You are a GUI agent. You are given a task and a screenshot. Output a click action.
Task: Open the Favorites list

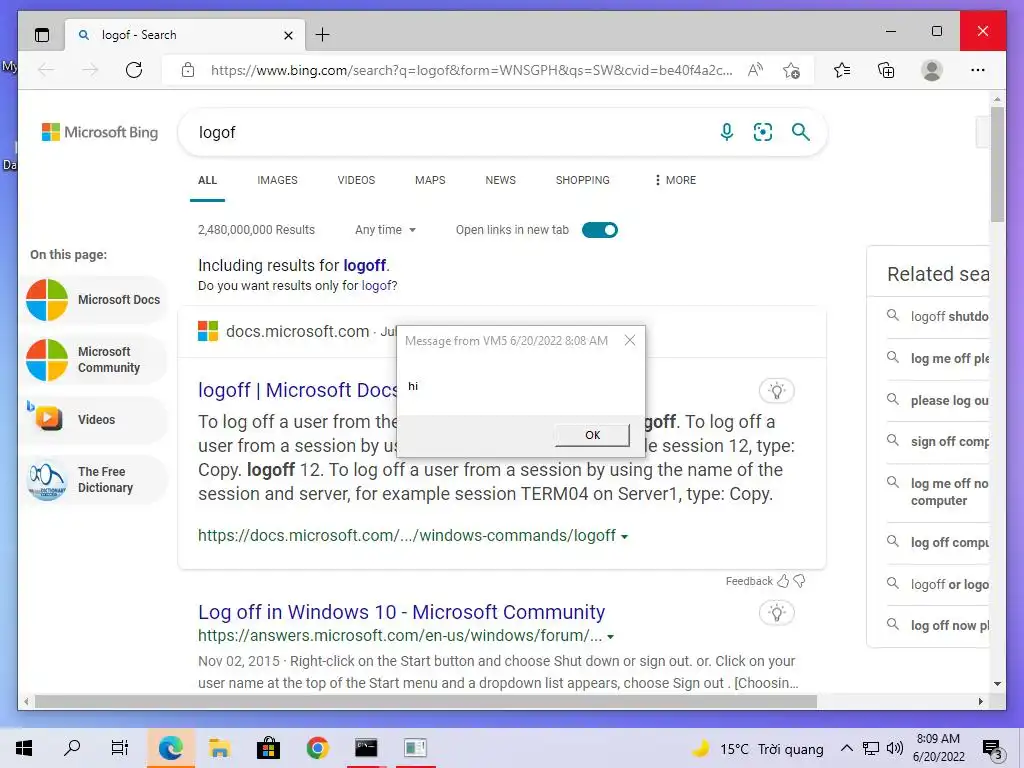[842, 70]
